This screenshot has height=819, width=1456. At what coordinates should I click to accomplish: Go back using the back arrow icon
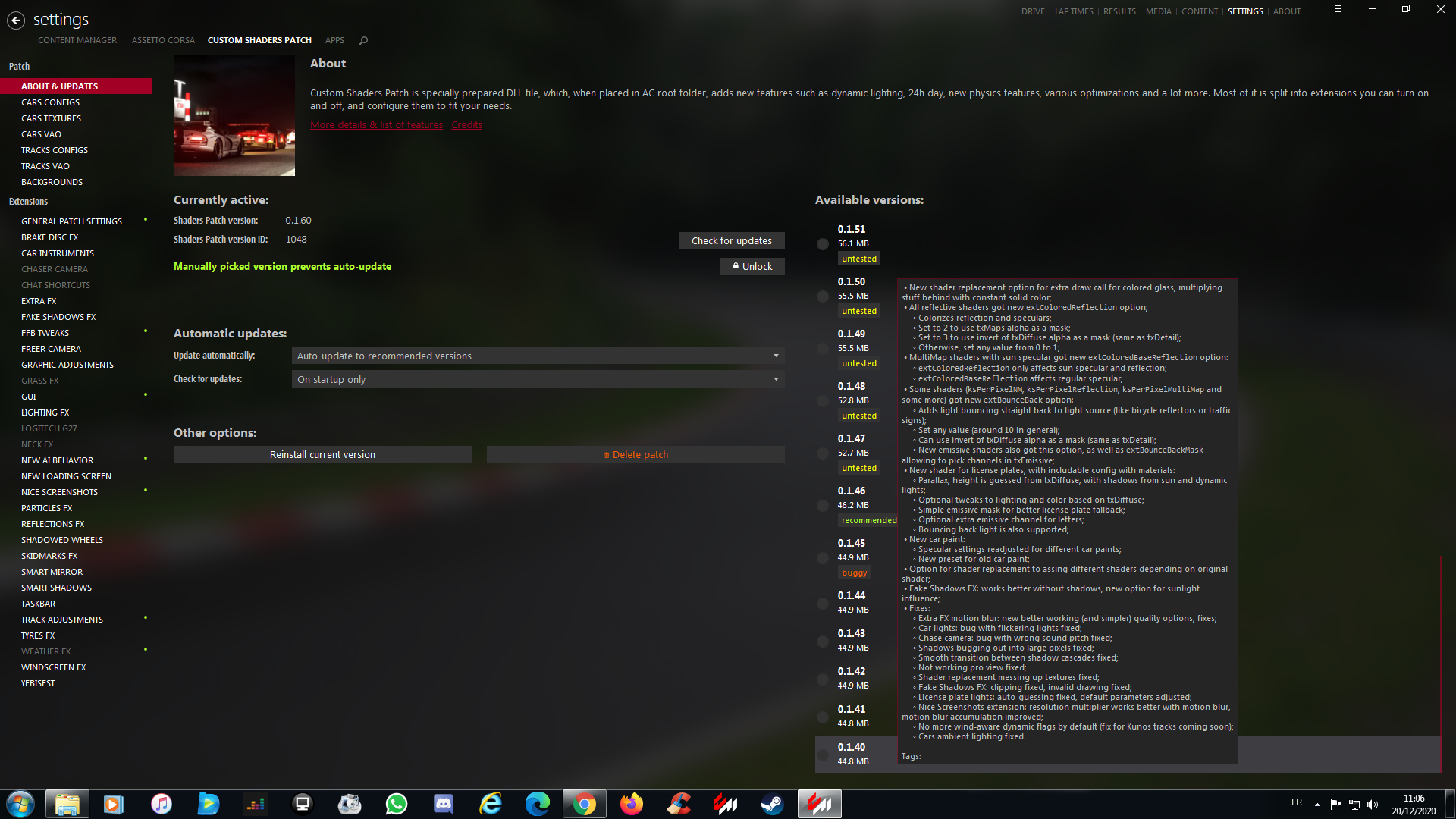(x=16, y=20)
